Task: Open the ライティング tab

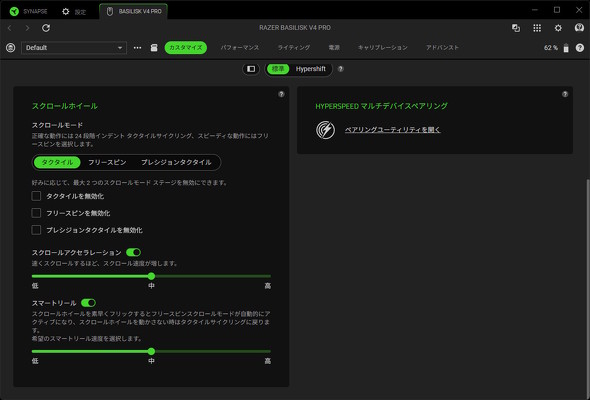Action: 294,48
